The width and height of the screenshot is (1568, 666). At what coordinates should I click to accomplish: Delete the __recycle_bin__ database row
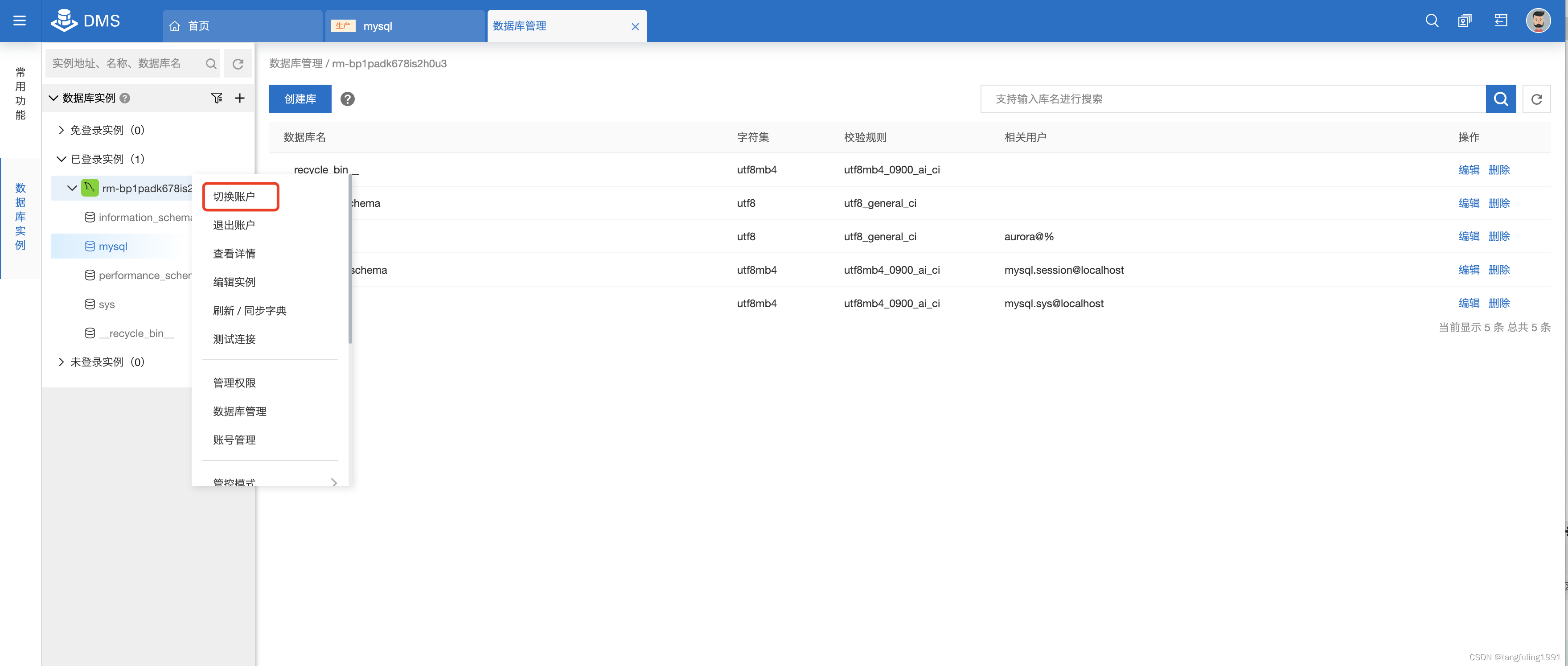click(x=1498, y=170)
